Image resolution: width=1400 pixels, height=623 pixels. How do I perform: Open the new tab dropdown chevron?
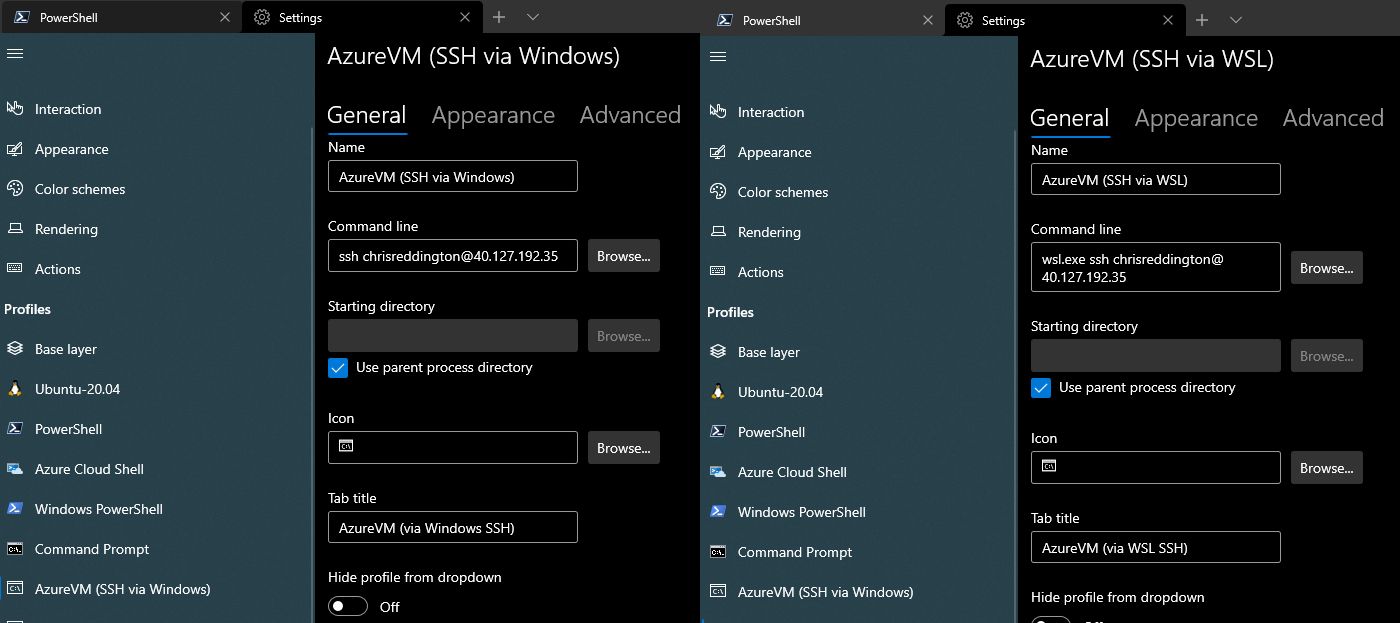[x=532, y=17]
